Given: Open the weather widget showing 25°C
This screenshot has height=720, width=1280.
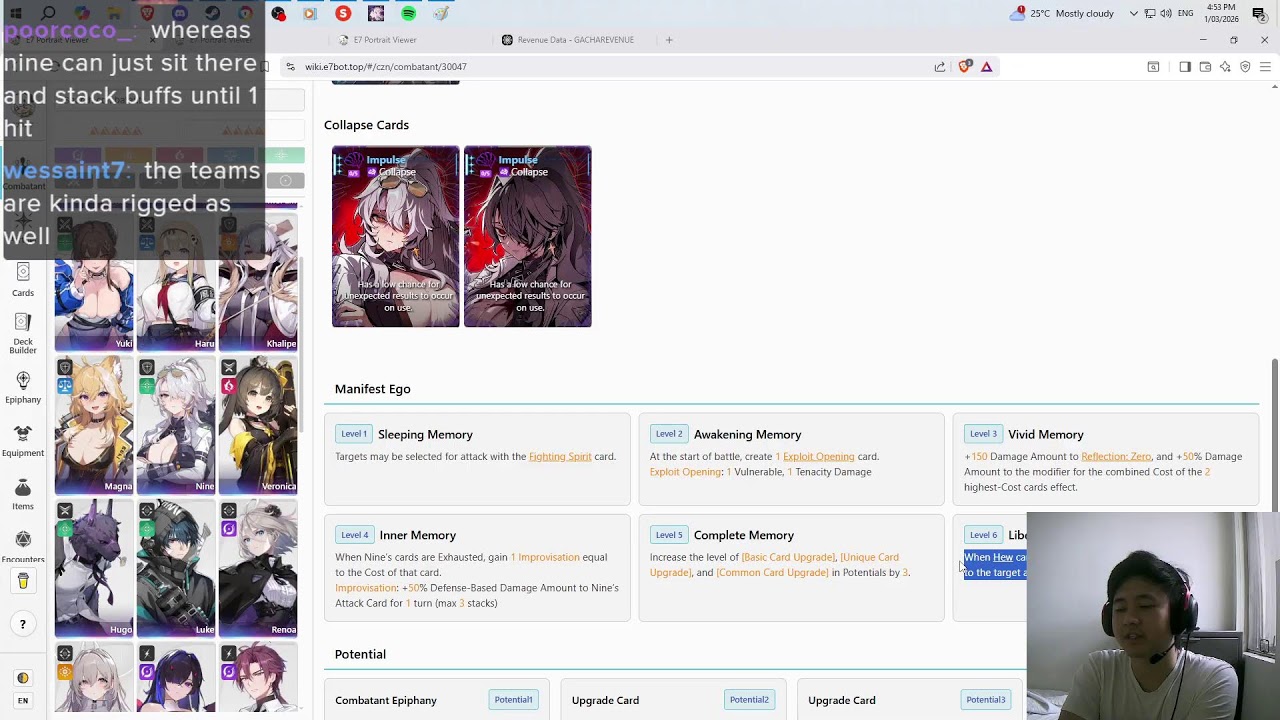Looking at the screenshot, I should 1063,14.
